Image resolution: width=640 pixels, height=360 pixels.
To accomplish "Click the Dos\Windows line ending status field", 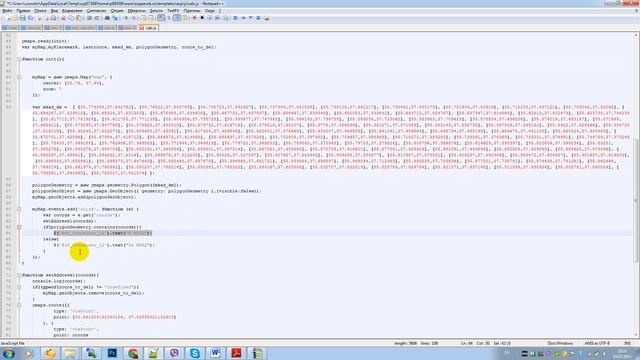I will (x=560, y=343).
